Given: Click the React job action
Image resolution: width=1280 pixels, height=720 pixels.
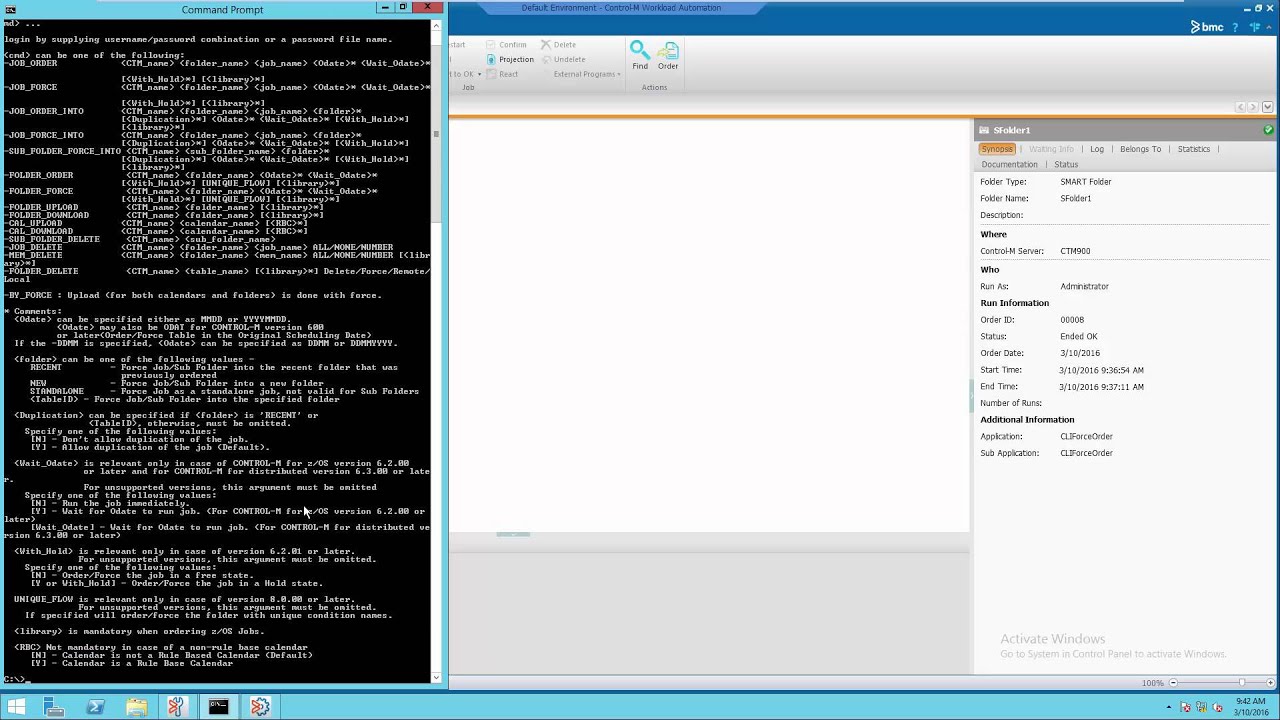Looking at the screenshot, I should 503,74.
